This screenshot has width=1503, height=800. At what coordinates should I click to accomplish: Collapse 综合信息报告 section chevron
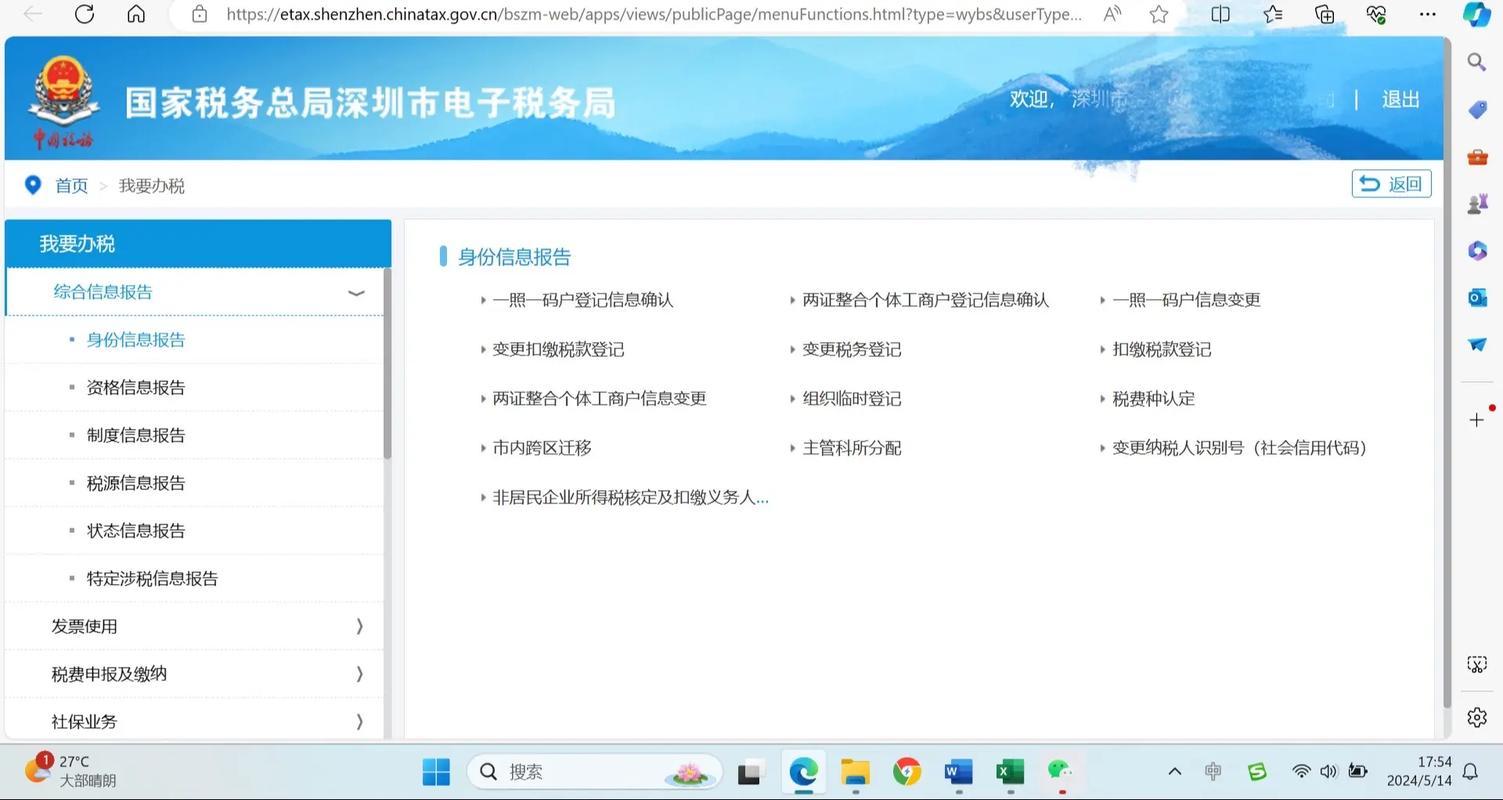(356, 292)
